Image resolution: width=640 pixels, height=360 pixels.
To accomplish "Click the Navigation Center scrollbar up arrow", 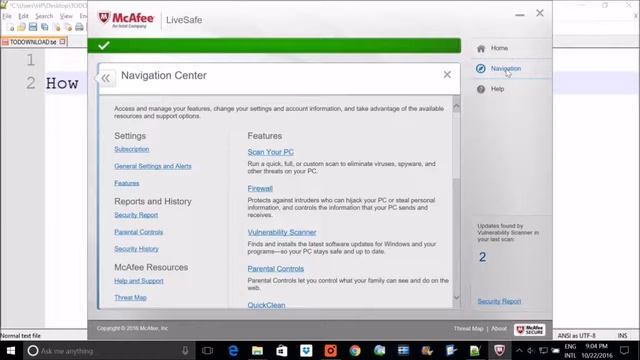I will pos(456,107).
